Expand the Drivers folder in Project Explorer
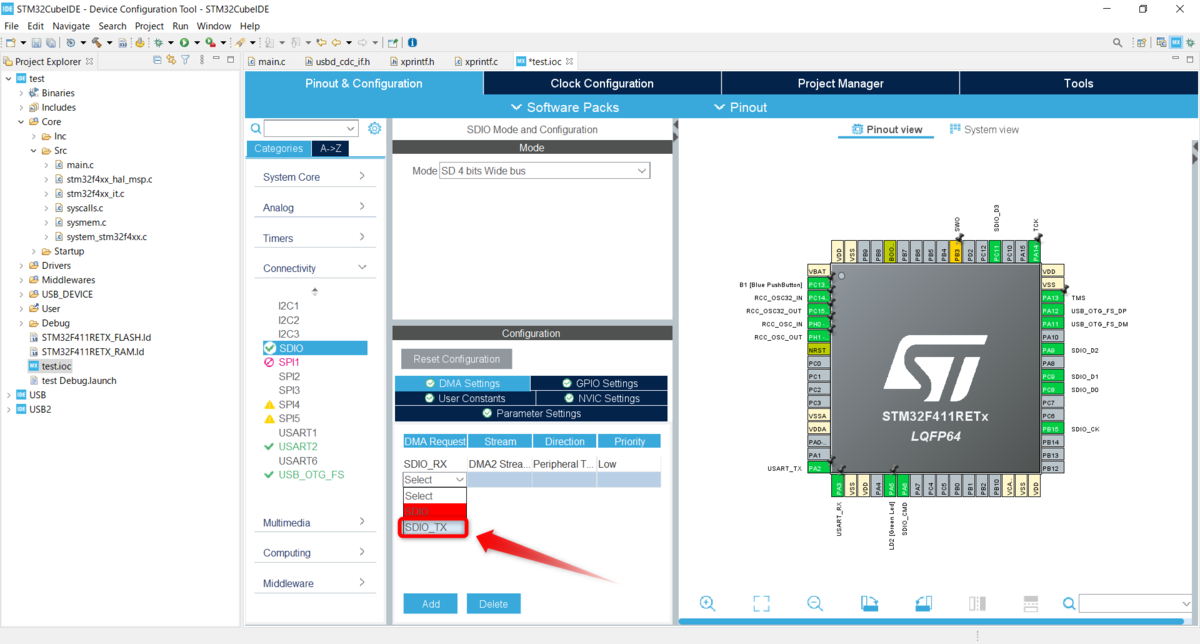Screen dimensions: 1200x644 22,266
